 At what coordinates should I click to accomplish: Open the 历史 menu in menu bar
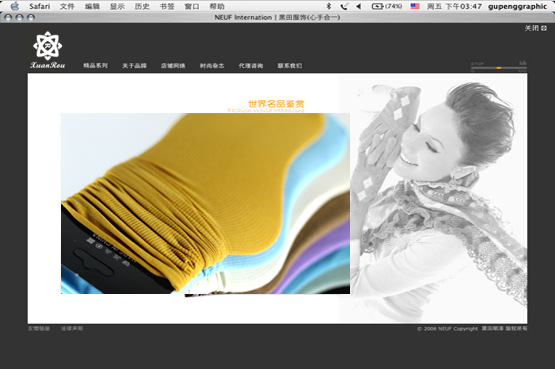click(142, 6)
